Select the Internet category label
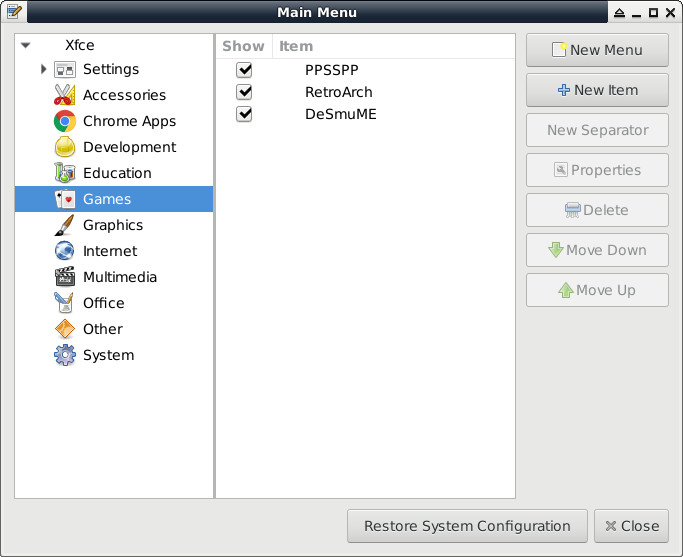This screenshot has width=683, height=557. [x=110, y=251]
